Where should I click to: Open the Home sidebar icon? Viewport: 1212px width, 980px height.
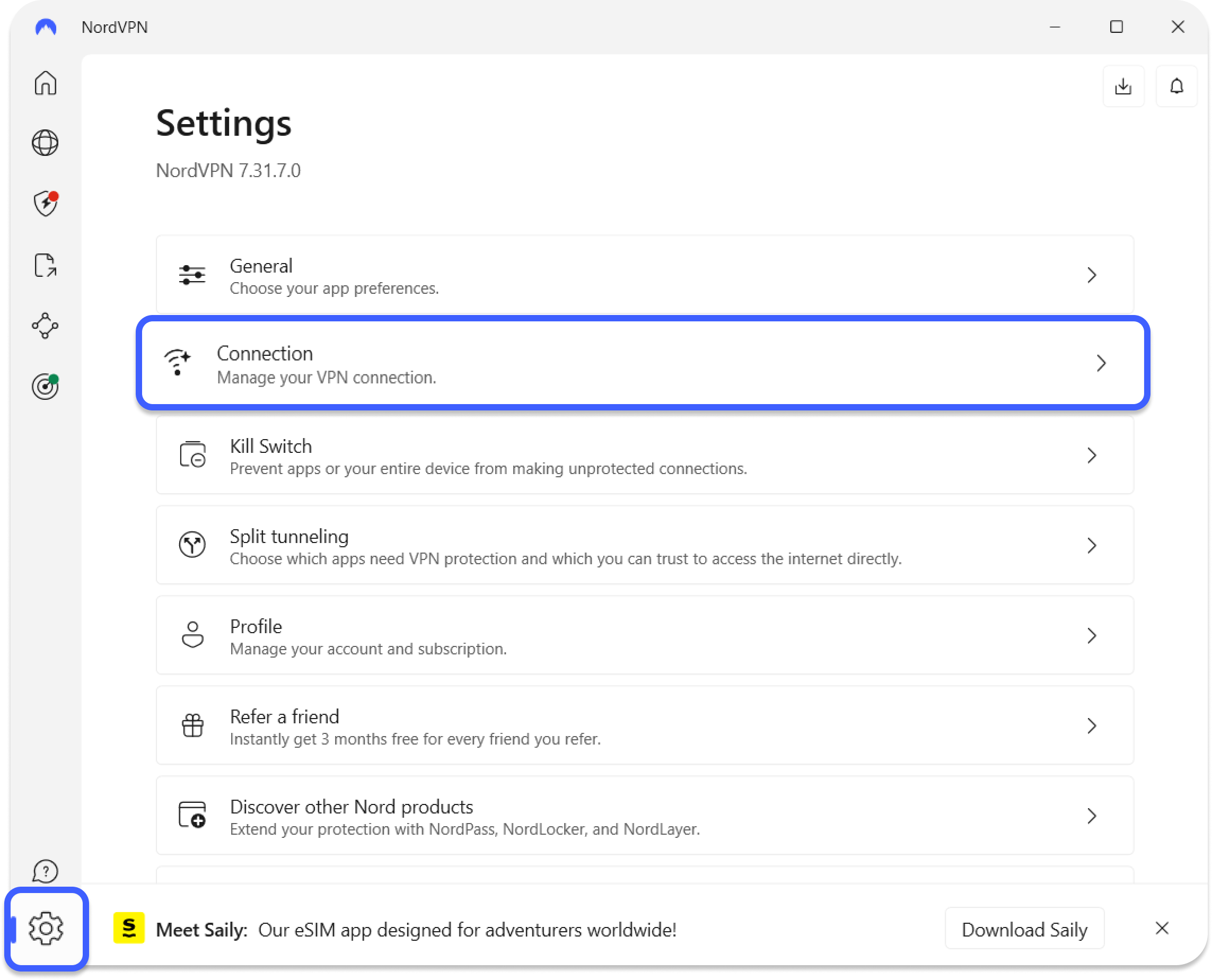point(45,83)
